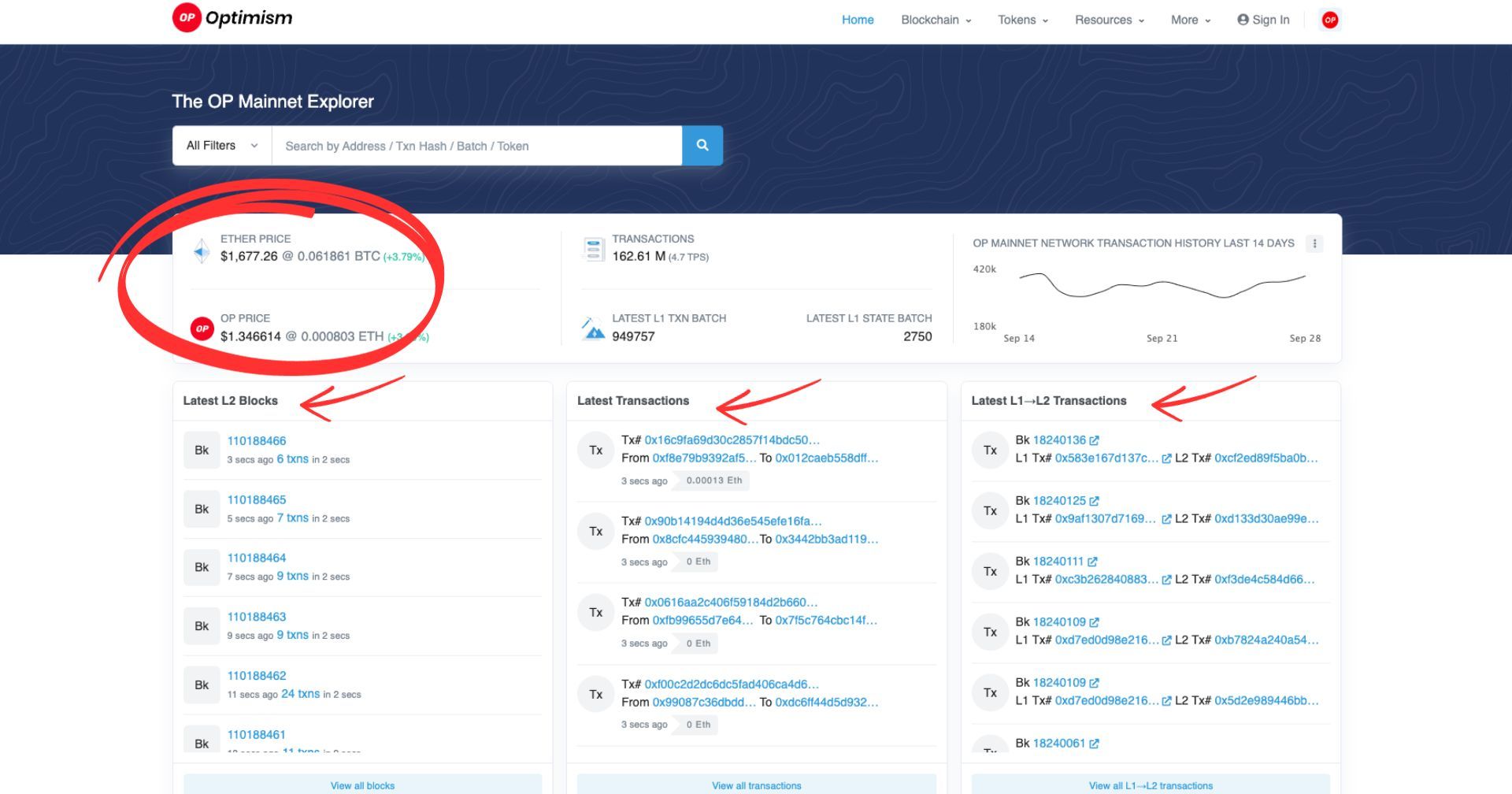The image size is (1512, 794).
Task: Click Bk icon for block 110188462
Action: pos(202,685)
